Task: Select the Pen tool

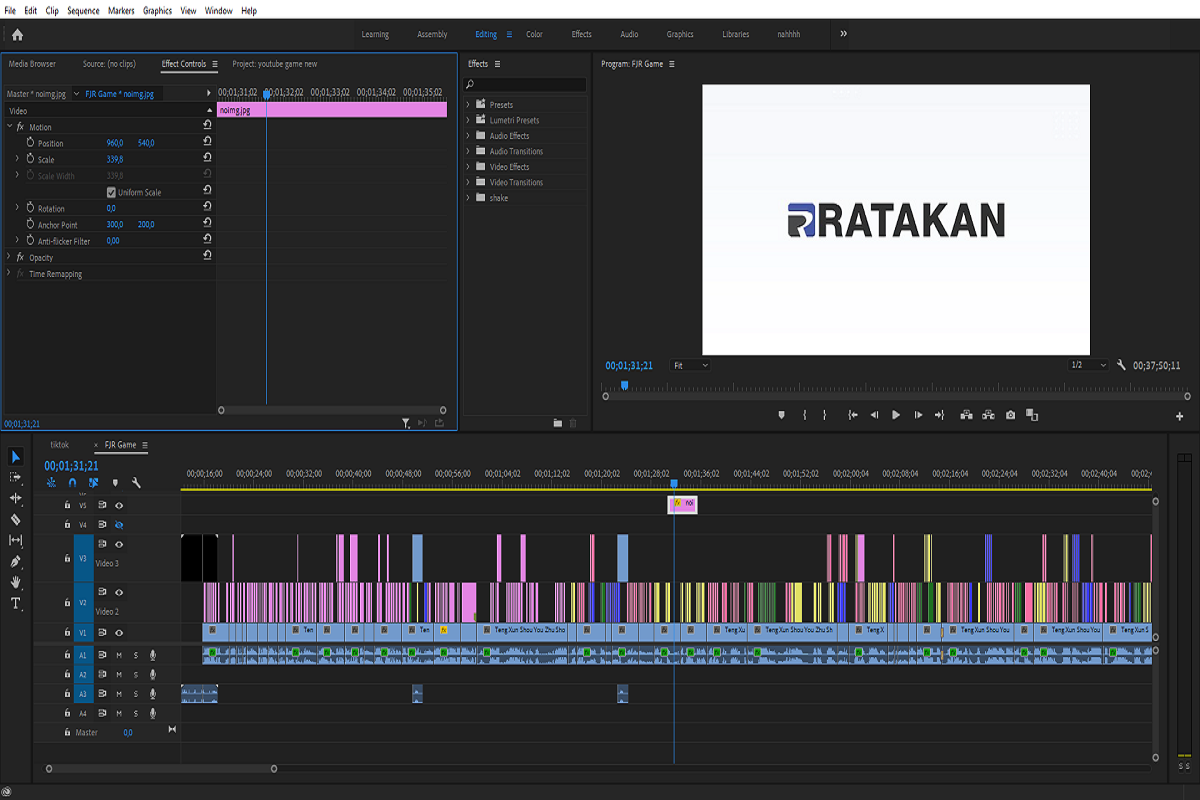Action: [x=16, y=561]
